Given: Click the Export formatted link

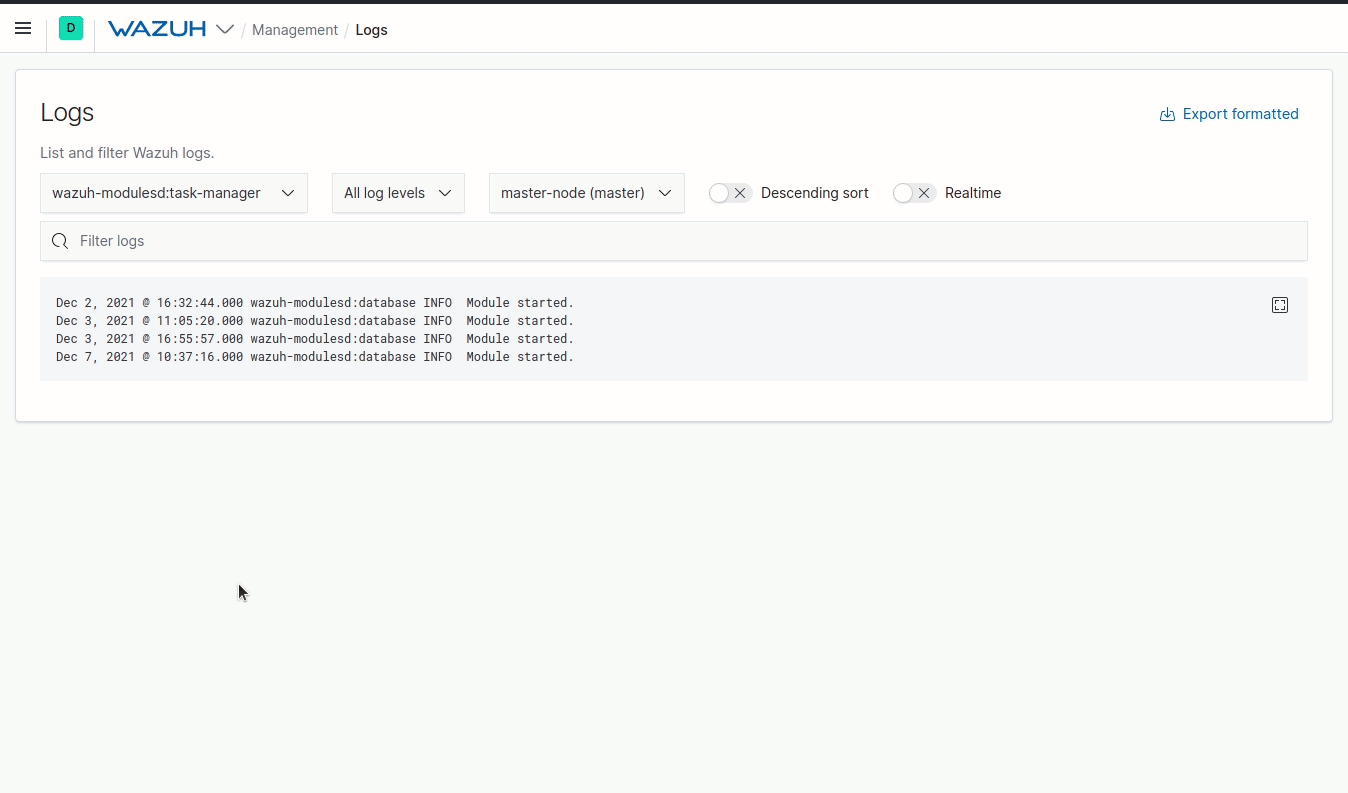Looking at the screenshot, I should click(x=1240, y=114).
